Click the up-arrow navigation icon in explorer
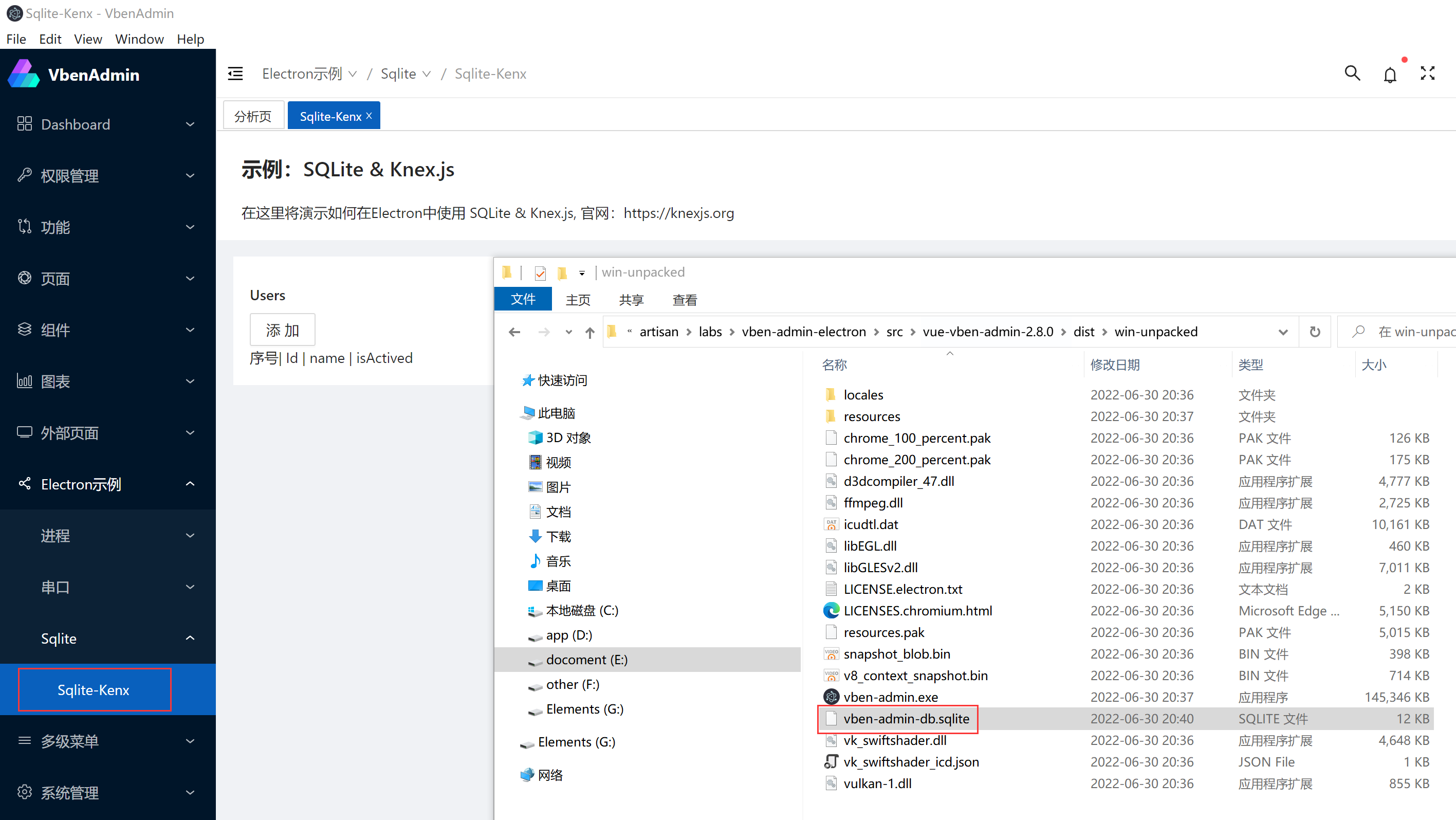 pyautogui.click(x=589, y=332)
